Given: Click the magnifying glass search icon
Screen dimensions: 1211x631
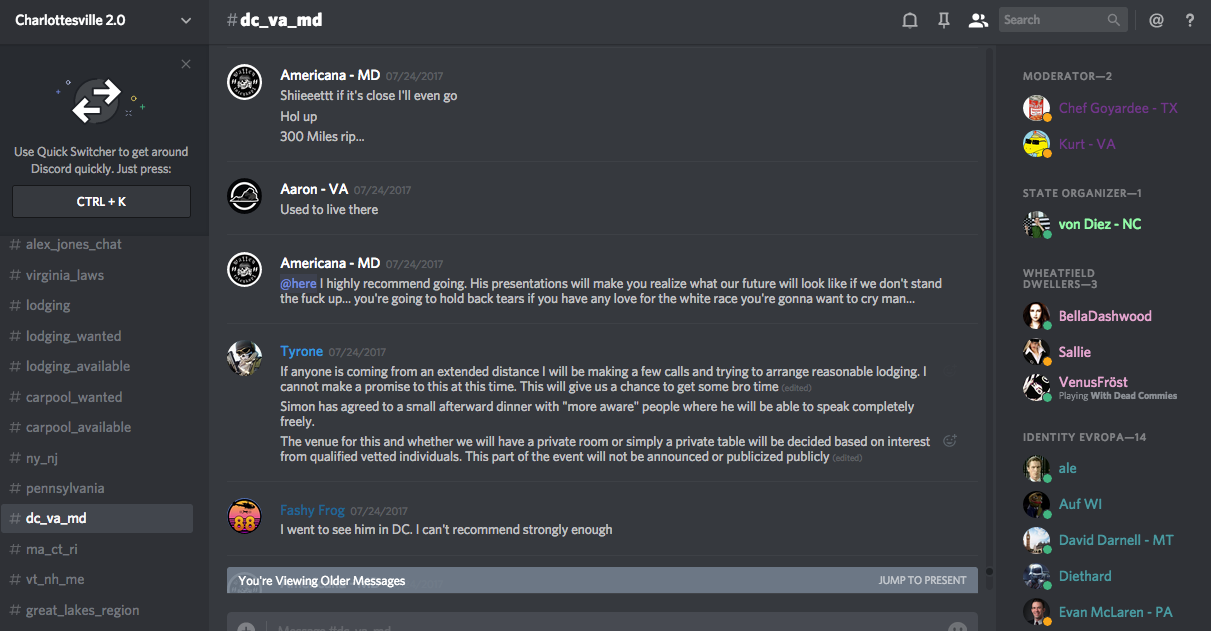Looking at the screenshot, I should coord(1114,20).
